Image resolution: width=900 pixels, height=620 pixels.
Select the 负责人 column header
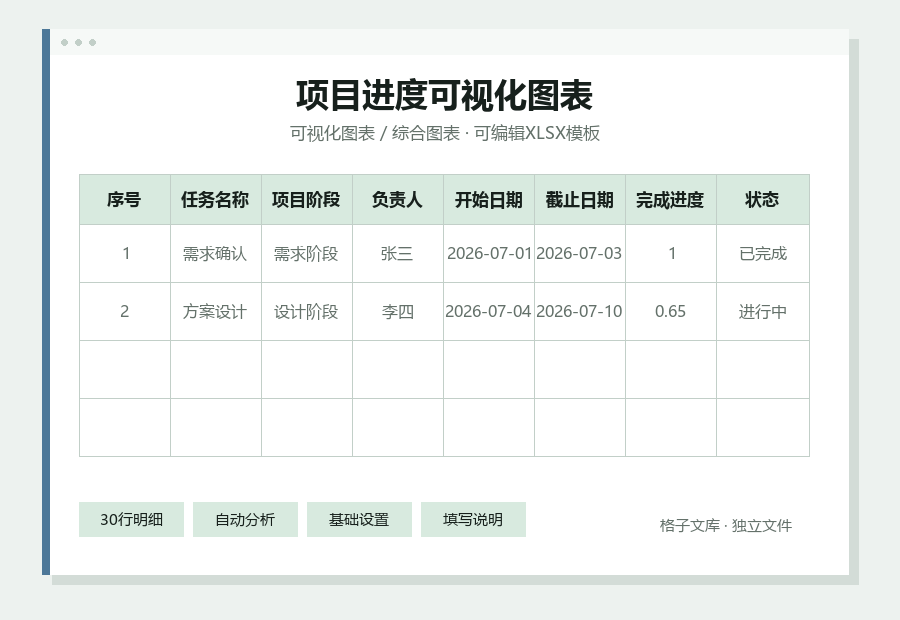click(x=398, y=199)
